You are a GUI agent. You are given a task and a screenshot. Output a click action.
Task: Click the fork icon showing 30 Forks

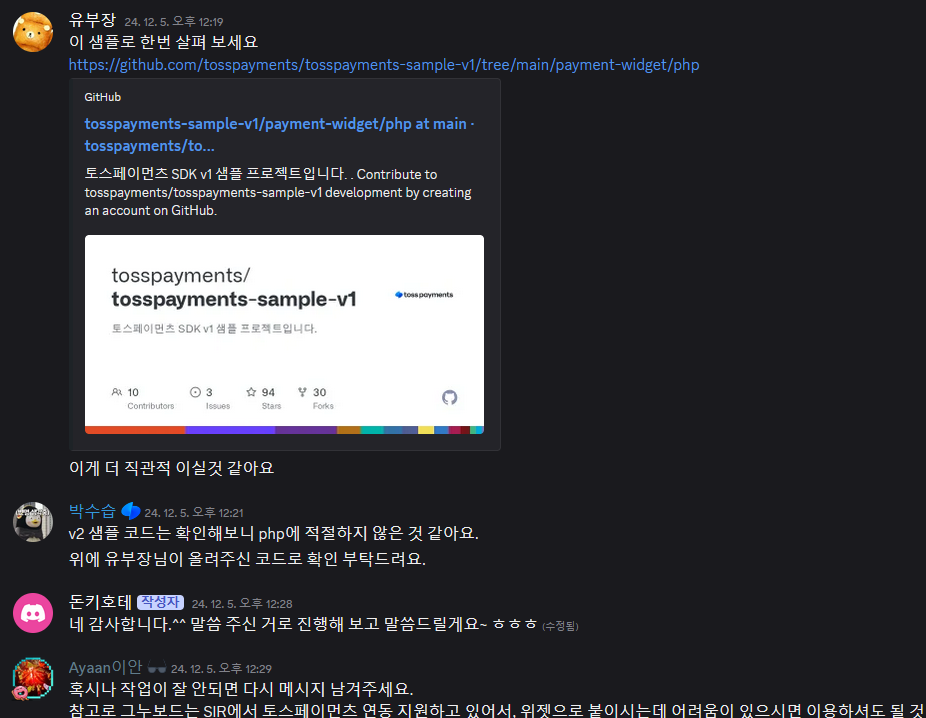(x=302, y=392)
